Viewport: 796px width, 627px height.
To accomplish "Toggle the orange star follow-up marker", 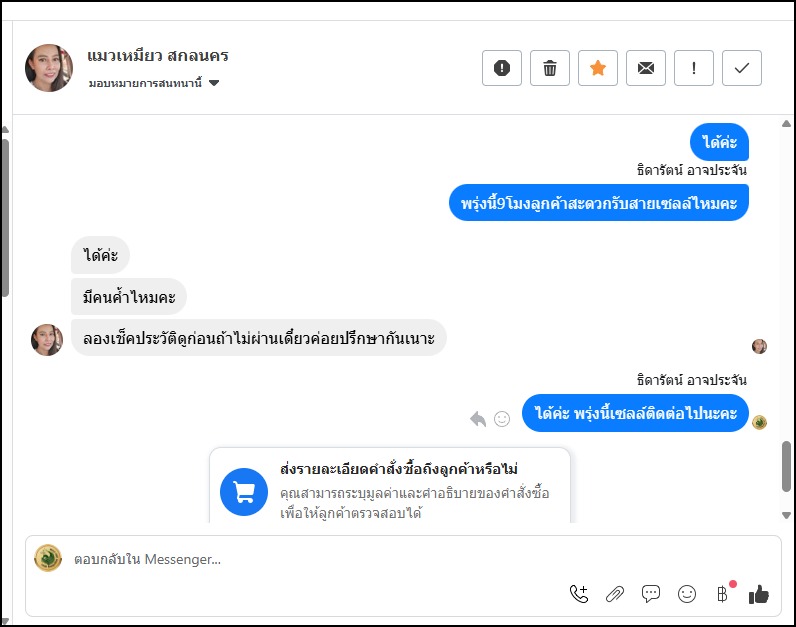I will 598,68.
